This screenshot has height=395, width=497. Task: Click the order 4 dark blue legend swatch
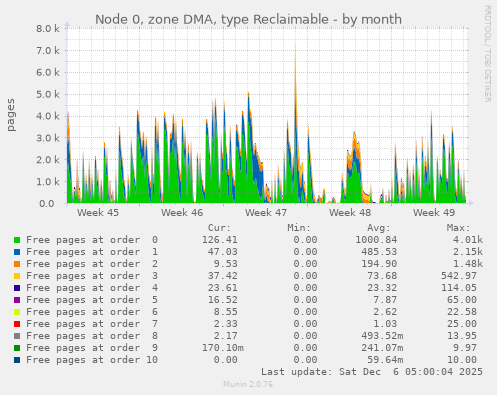pyautogui.click(x=17, y=288)
